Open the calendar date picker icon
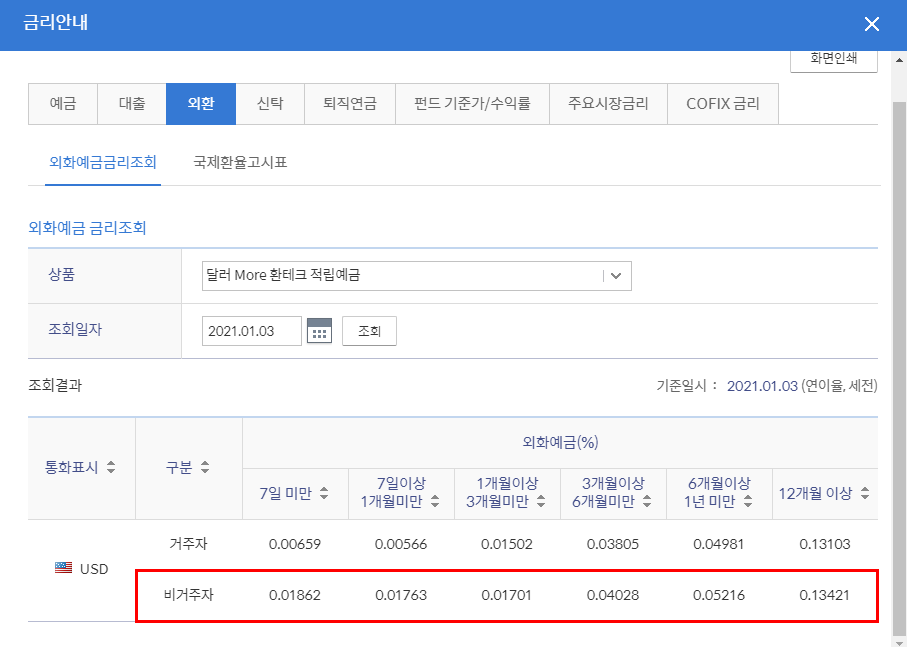907x647 pixels. coord(319,331)
